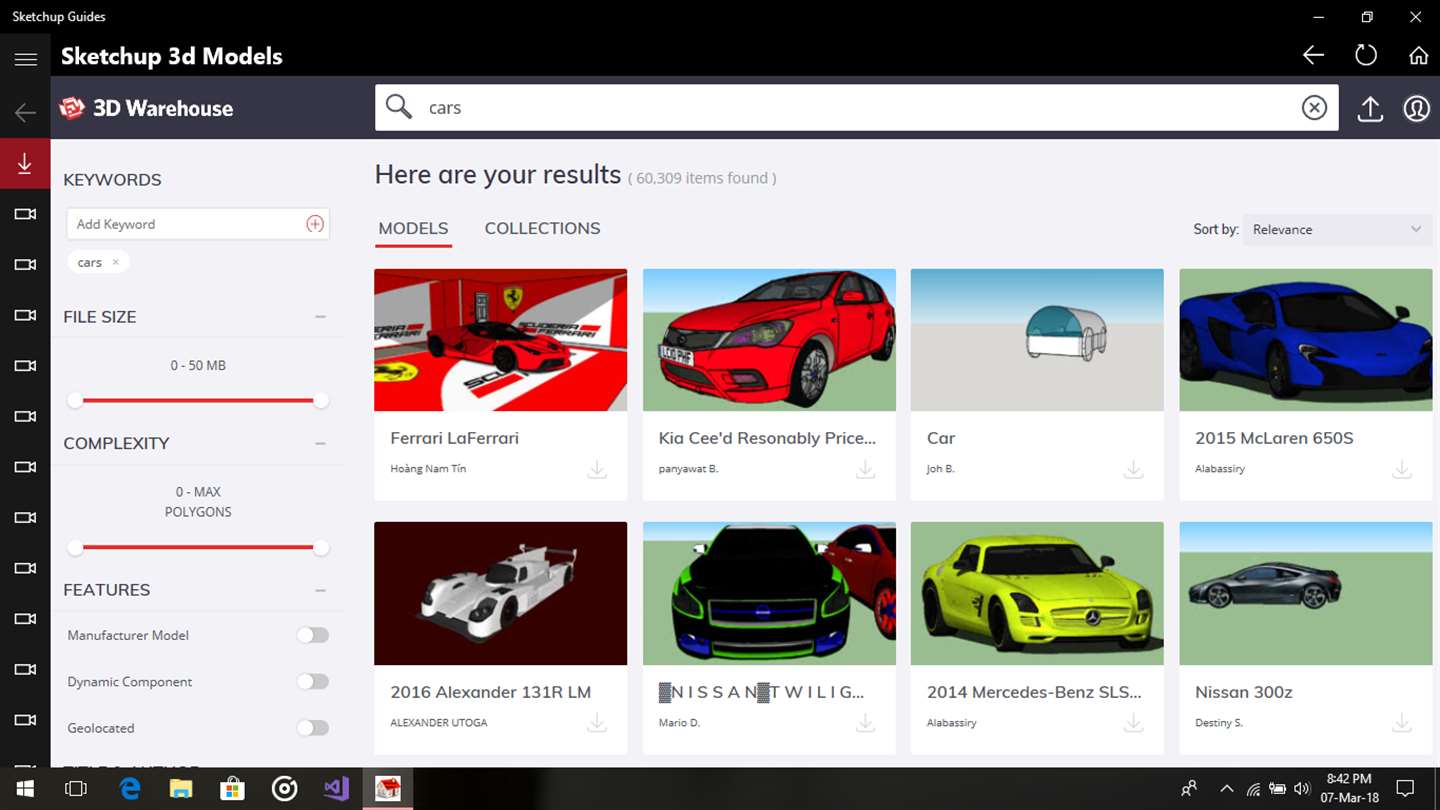The image size is (1440, 810).
Task: Click the back arrow beside 3D Warehouse logo
Action: (x=25, y=112)
